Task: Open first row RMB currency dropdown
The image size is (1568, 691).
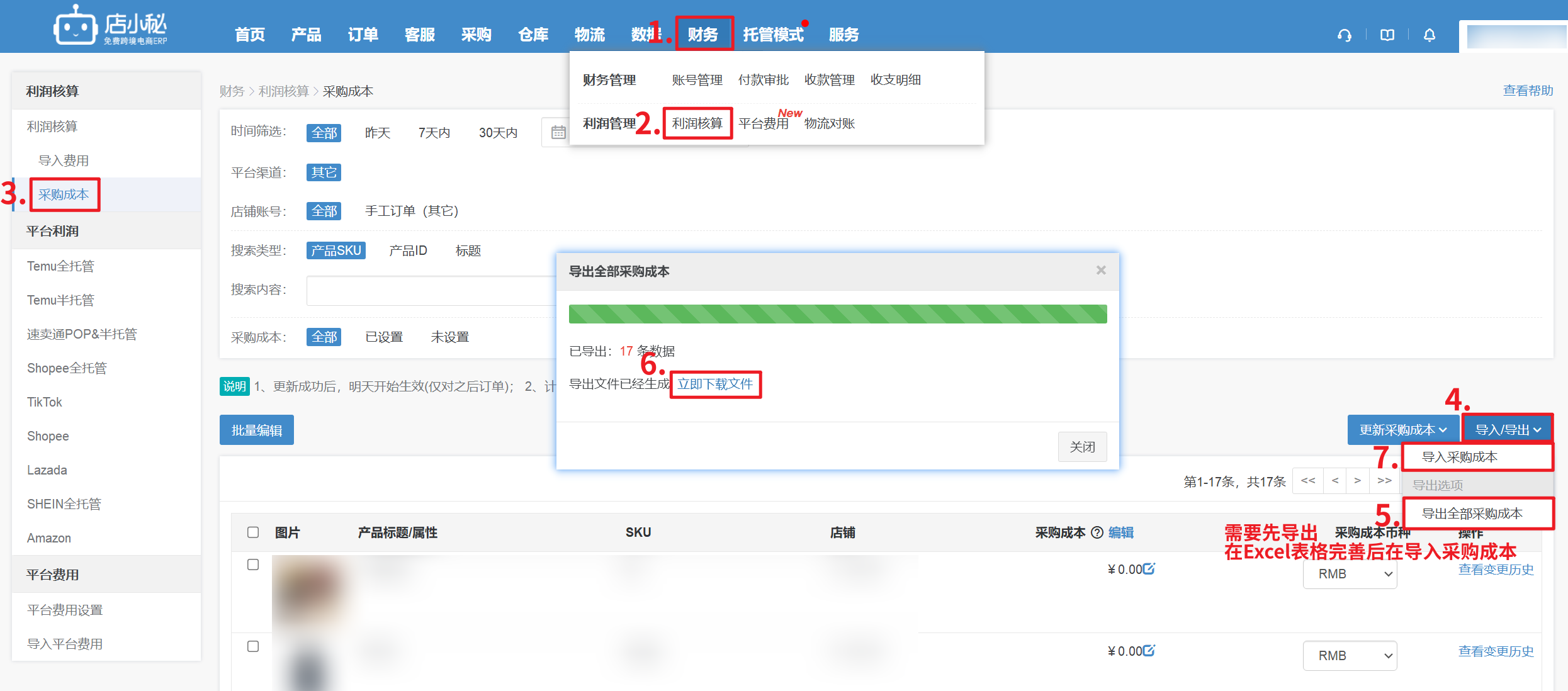Action: [x=1350, y=574]
